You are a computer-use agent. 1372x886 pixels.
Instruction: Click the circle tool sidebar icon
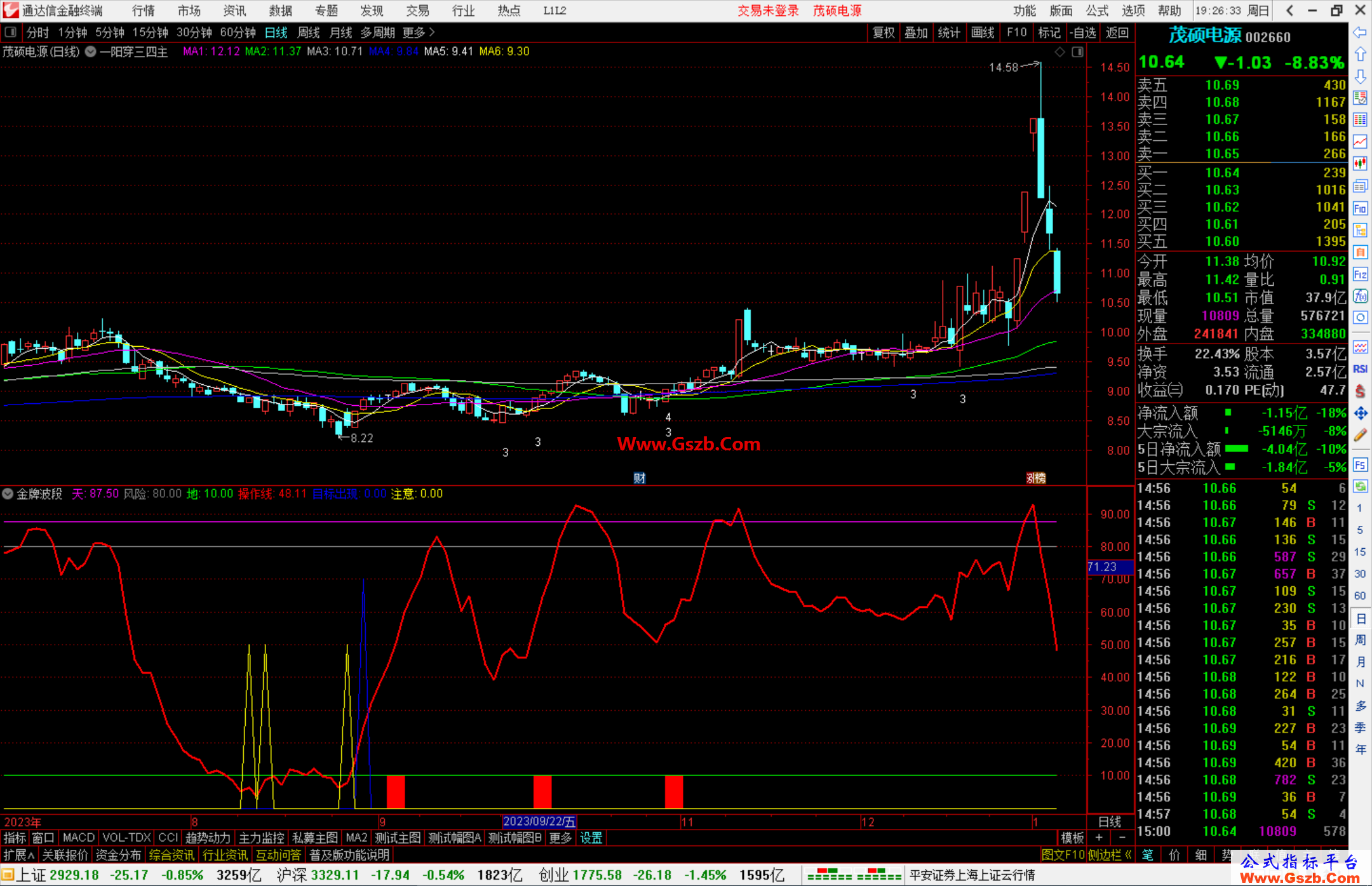(1360, 318)
